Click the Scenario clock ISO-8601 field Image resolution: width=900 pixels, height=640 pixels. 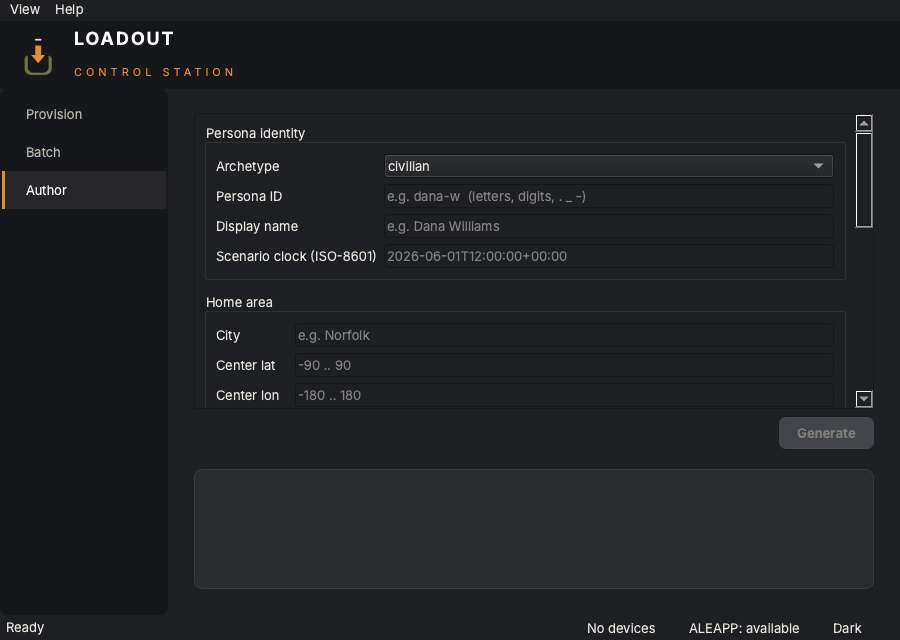608,256
